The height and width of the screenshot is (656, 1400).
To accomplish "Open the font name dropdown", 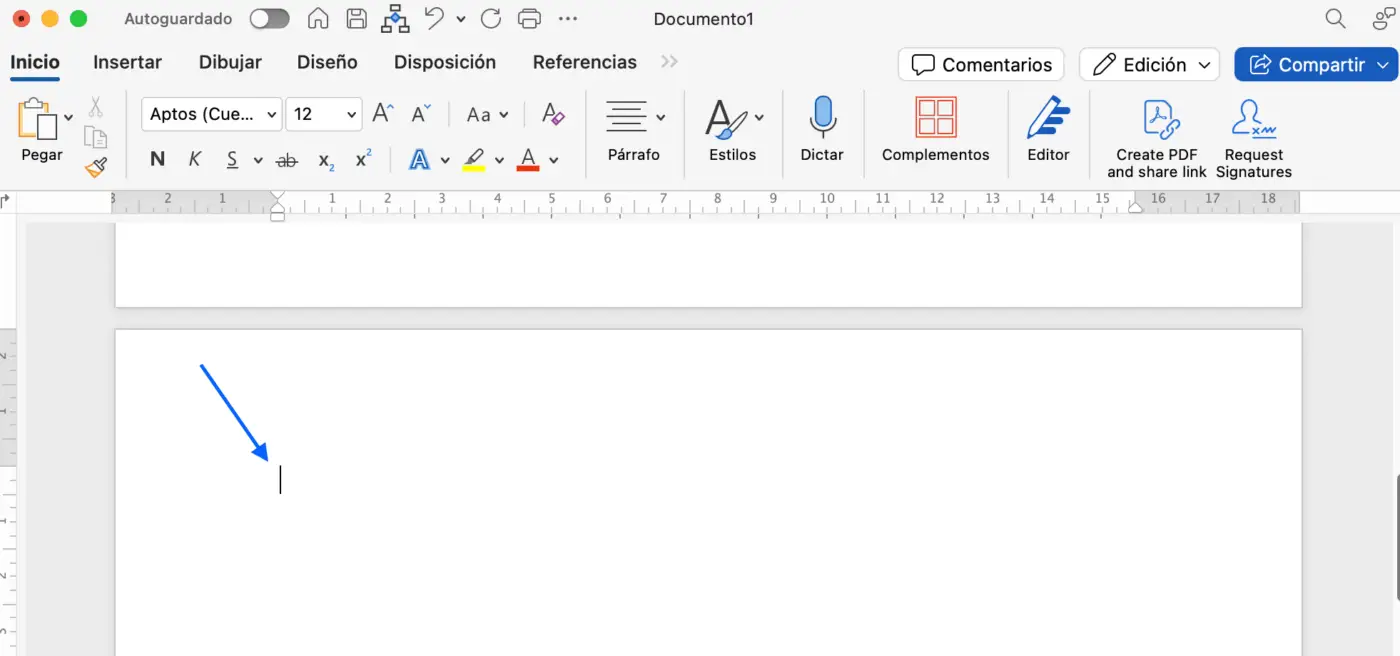I will point(272,114).
